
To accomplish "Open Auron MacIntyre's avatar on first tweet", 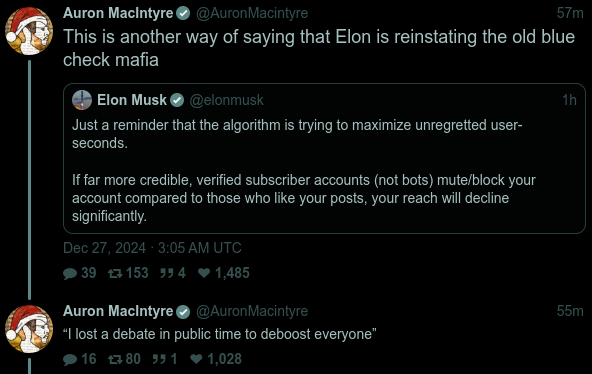I will click(x=29, y=31).
